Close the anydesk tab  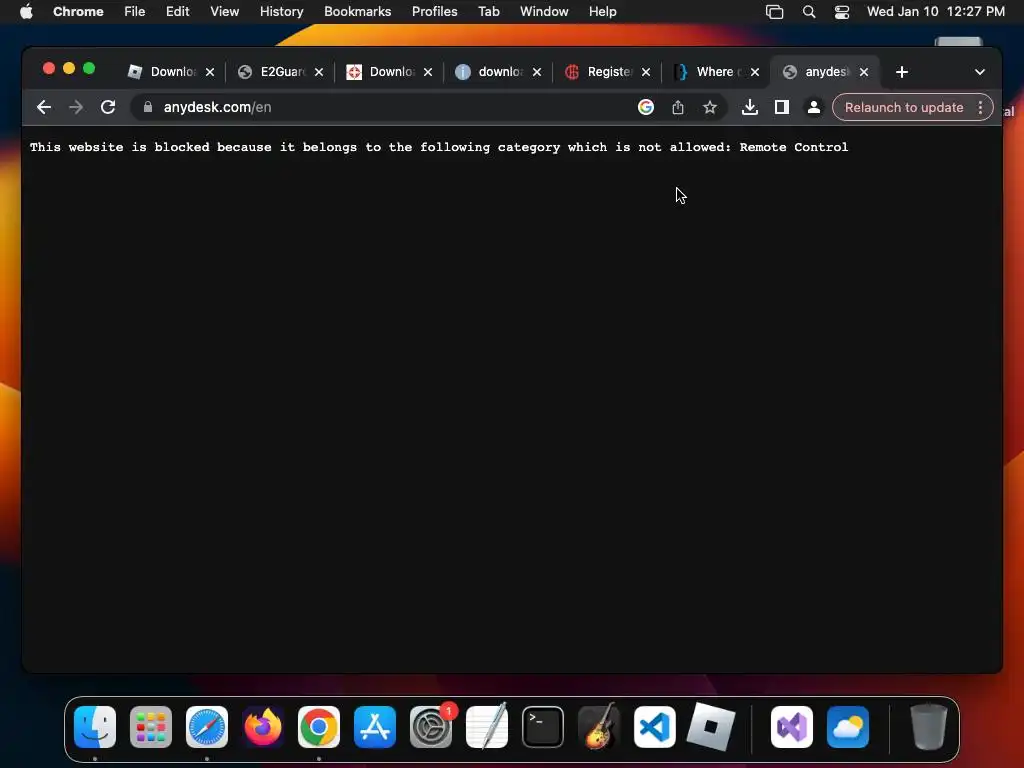[x=864, y=72]
